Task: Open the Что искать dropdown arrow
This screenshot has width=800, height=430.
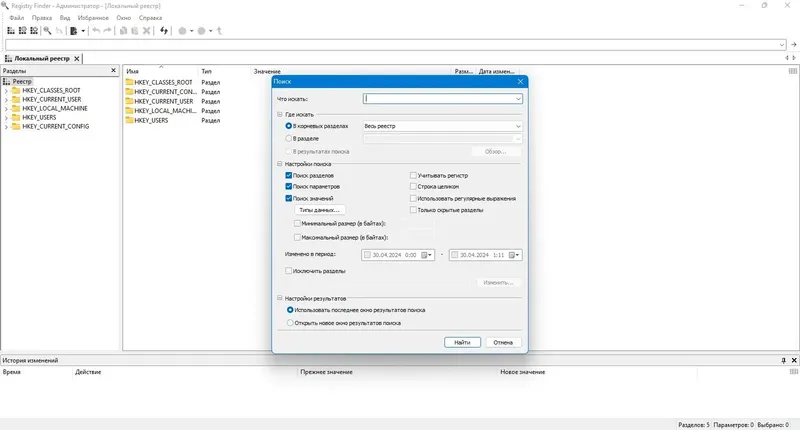Action: click(518, 99)
